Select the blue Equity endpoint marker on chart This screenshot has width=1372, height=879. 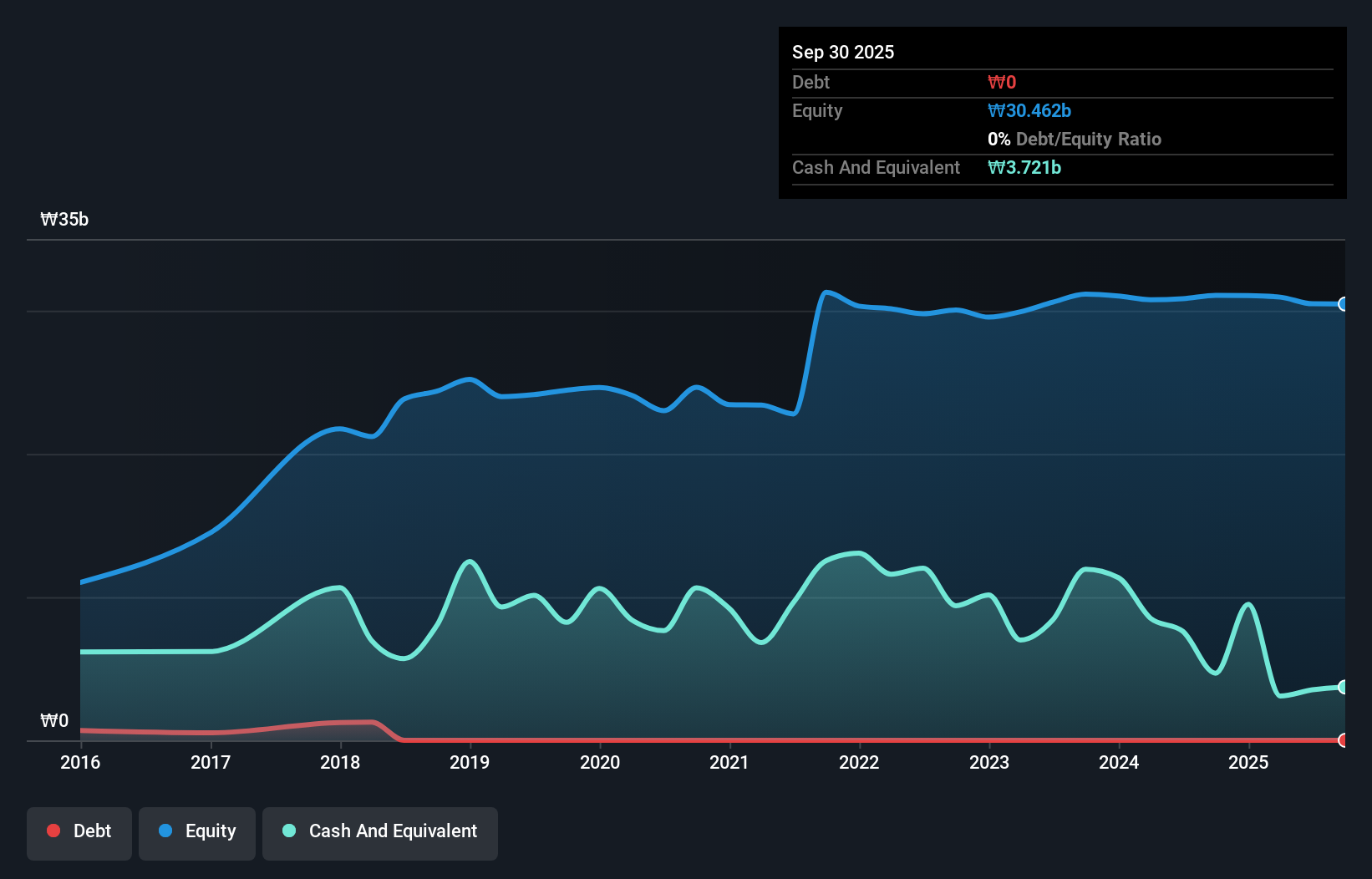pos(1343,304)
